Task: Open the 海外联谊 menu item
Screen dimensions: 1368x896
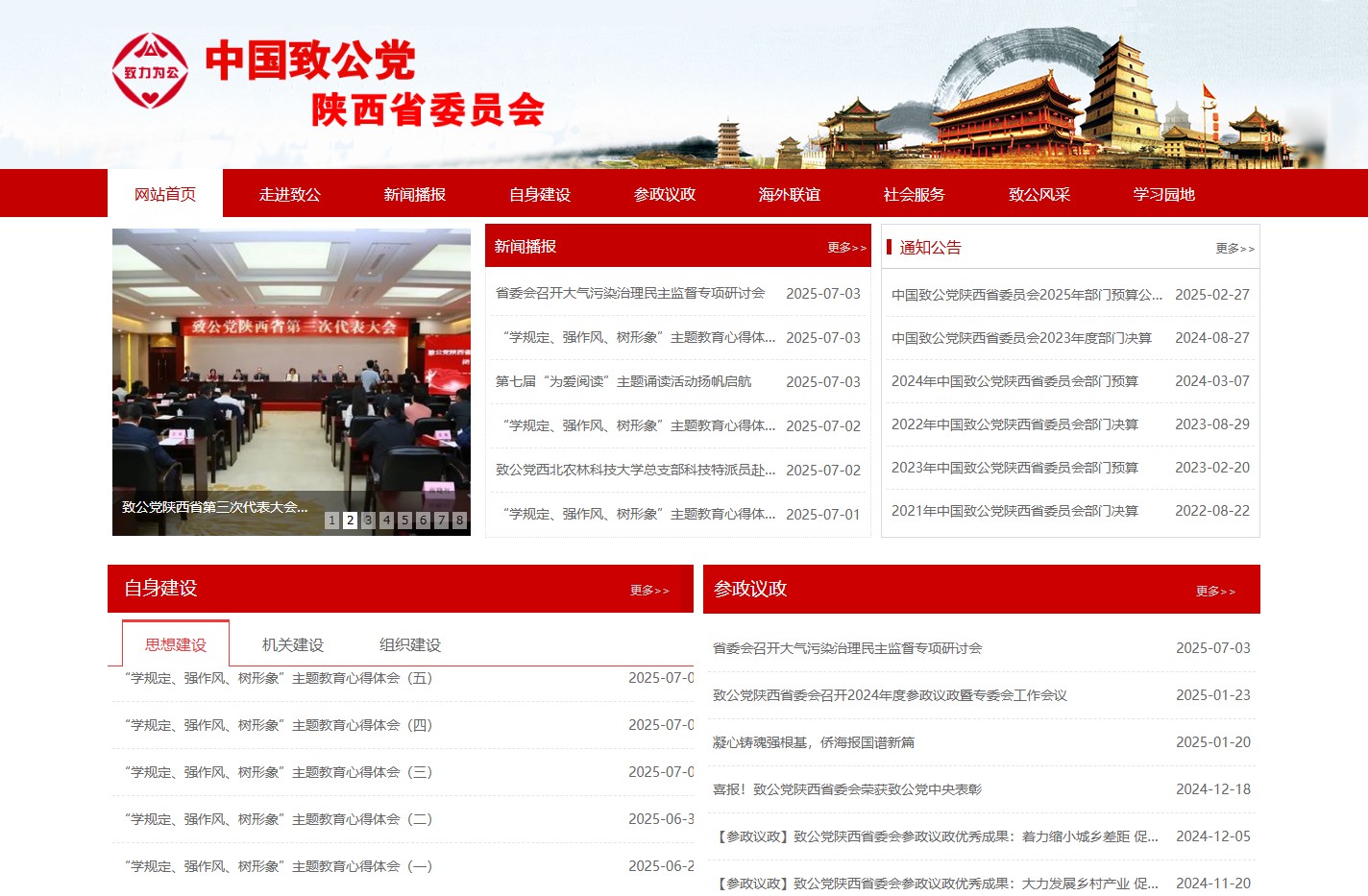Action: [790, 194]
